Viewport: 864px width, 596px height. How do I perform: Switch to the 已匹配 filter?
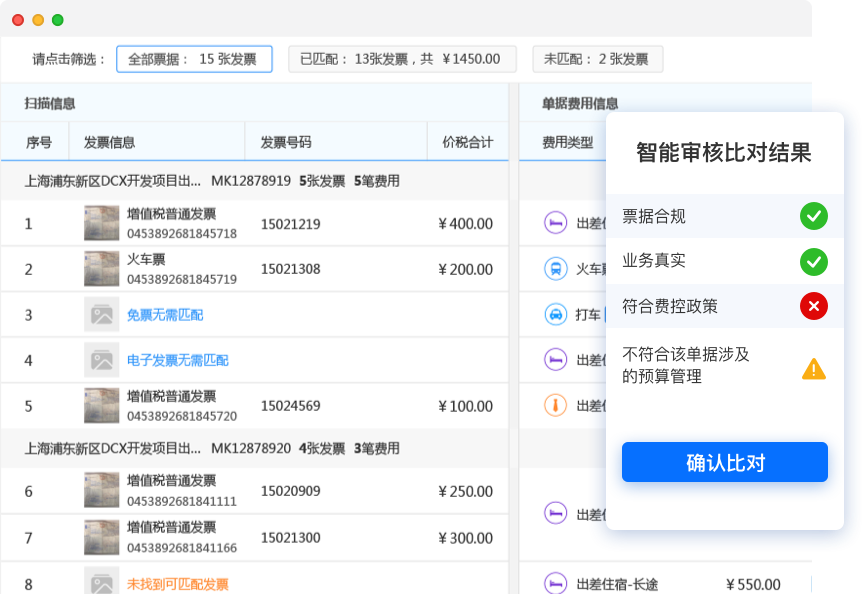402,58
